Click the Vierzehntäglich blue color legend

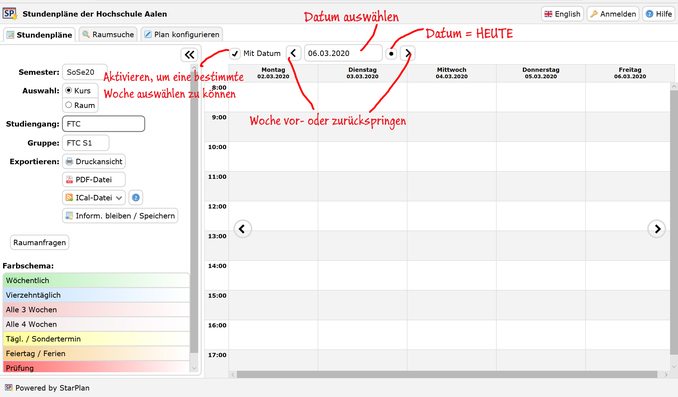[96, 295]
